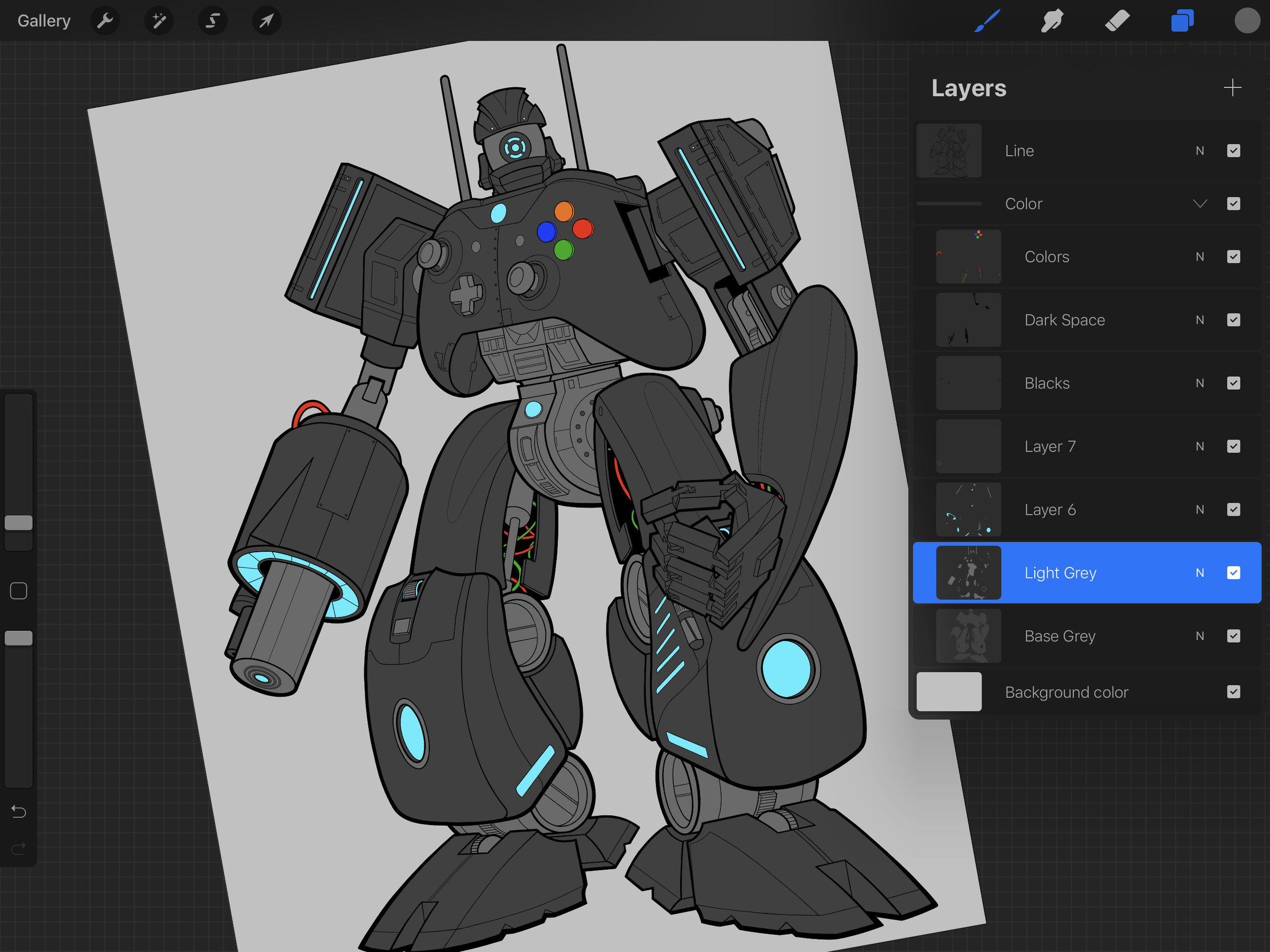Hide the Color group
The image size is (1270, 952).
coord(1234,204)
